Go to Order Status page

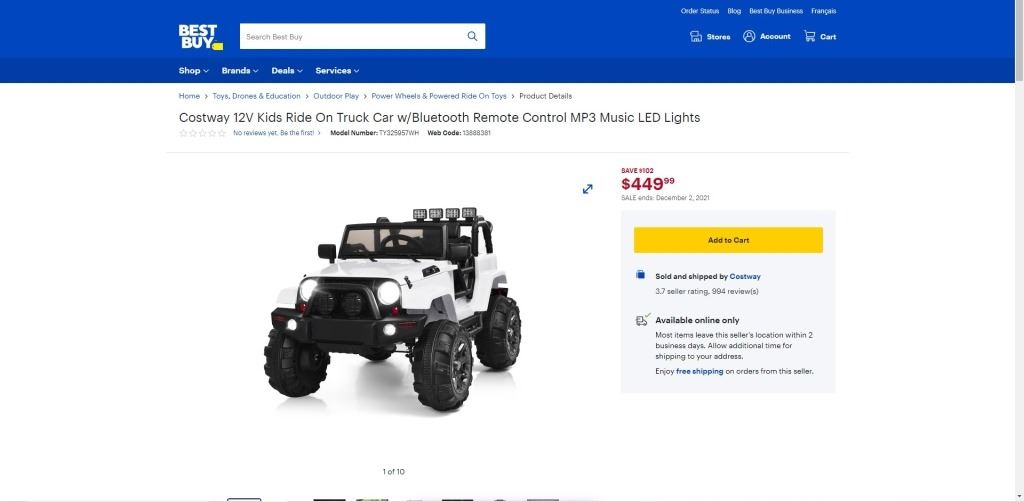pos(699,11)
